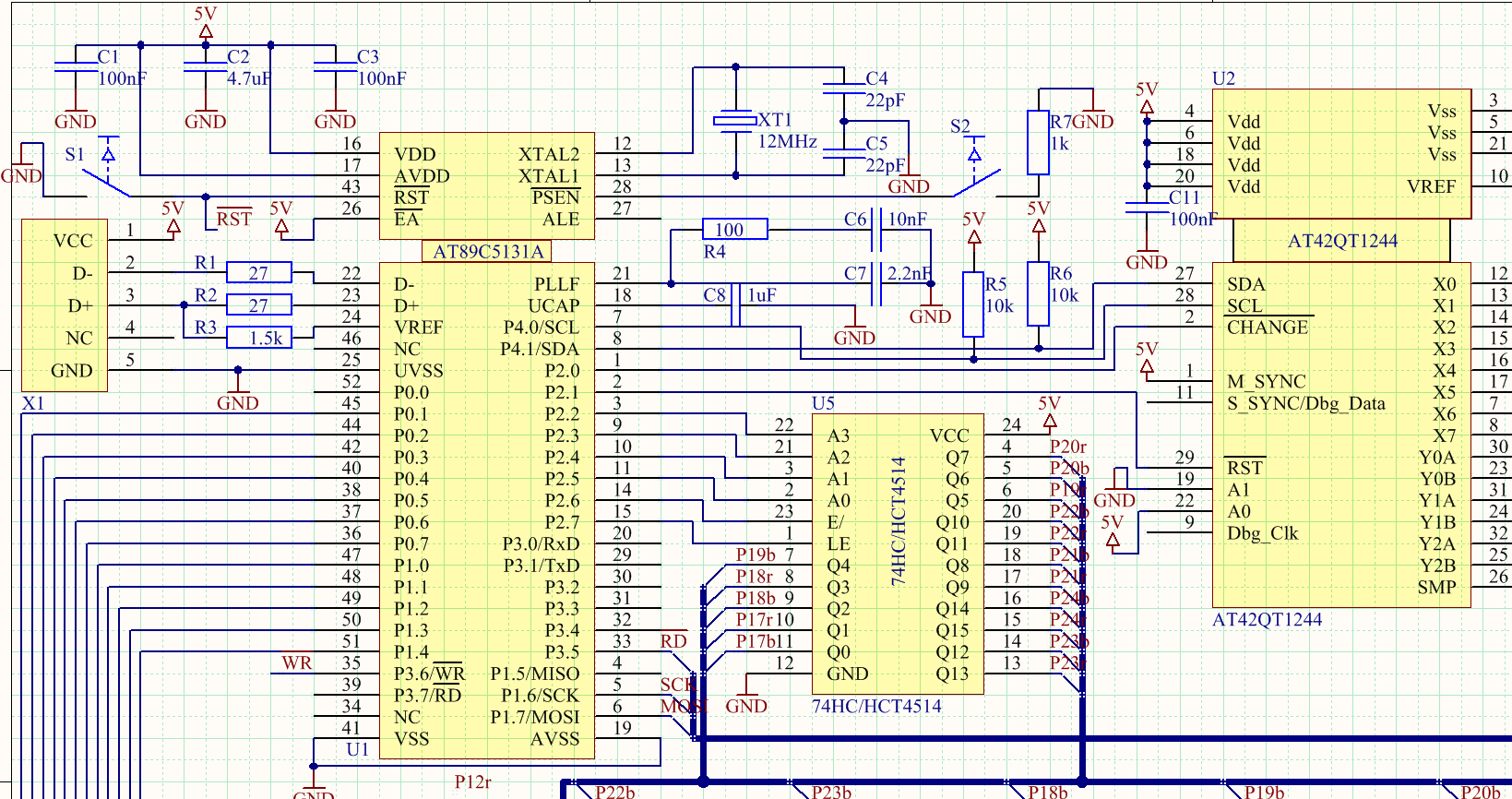This screenshot has width=1512, height=799.
Task: Select resistor R5 10k symbol
Action: tap(973, 304)
